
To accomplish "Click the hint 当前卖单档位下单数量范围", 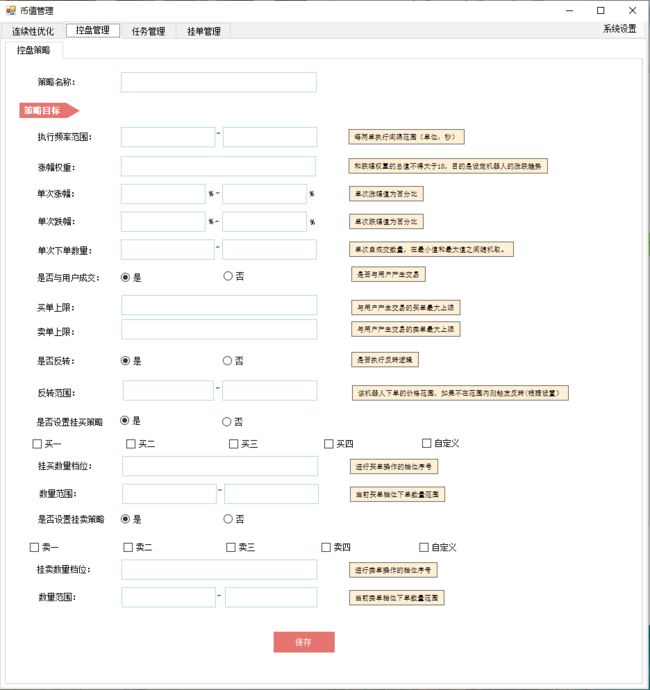I will [397, 598].
